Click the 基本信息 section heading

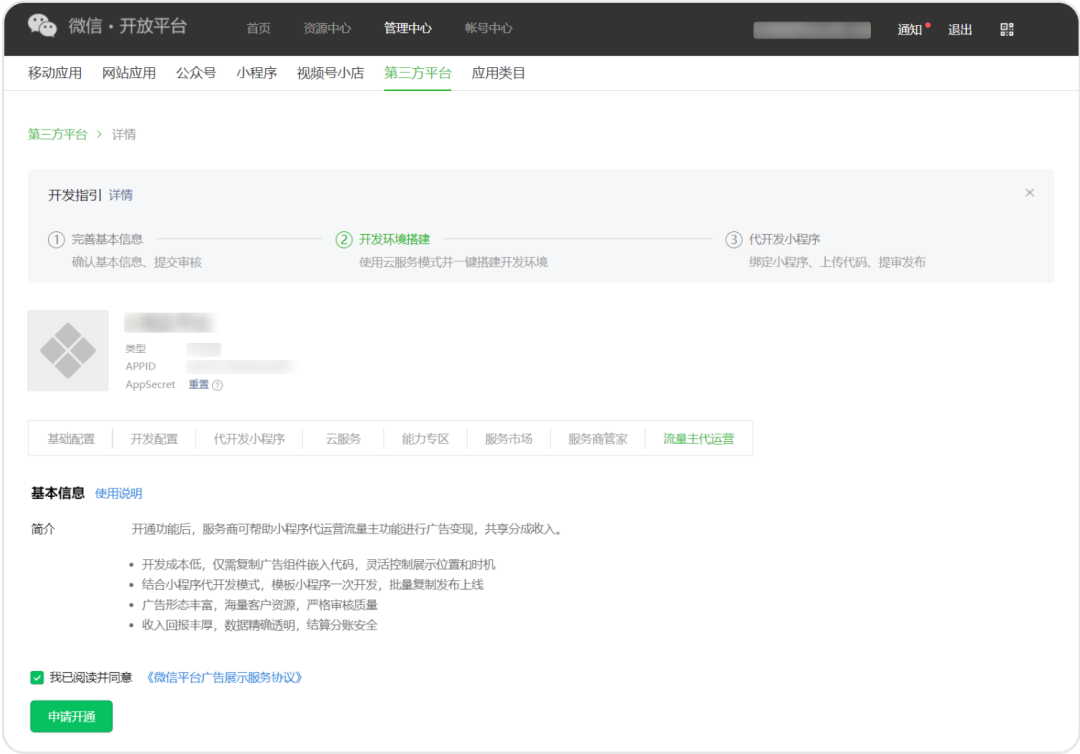coord(58,493)
